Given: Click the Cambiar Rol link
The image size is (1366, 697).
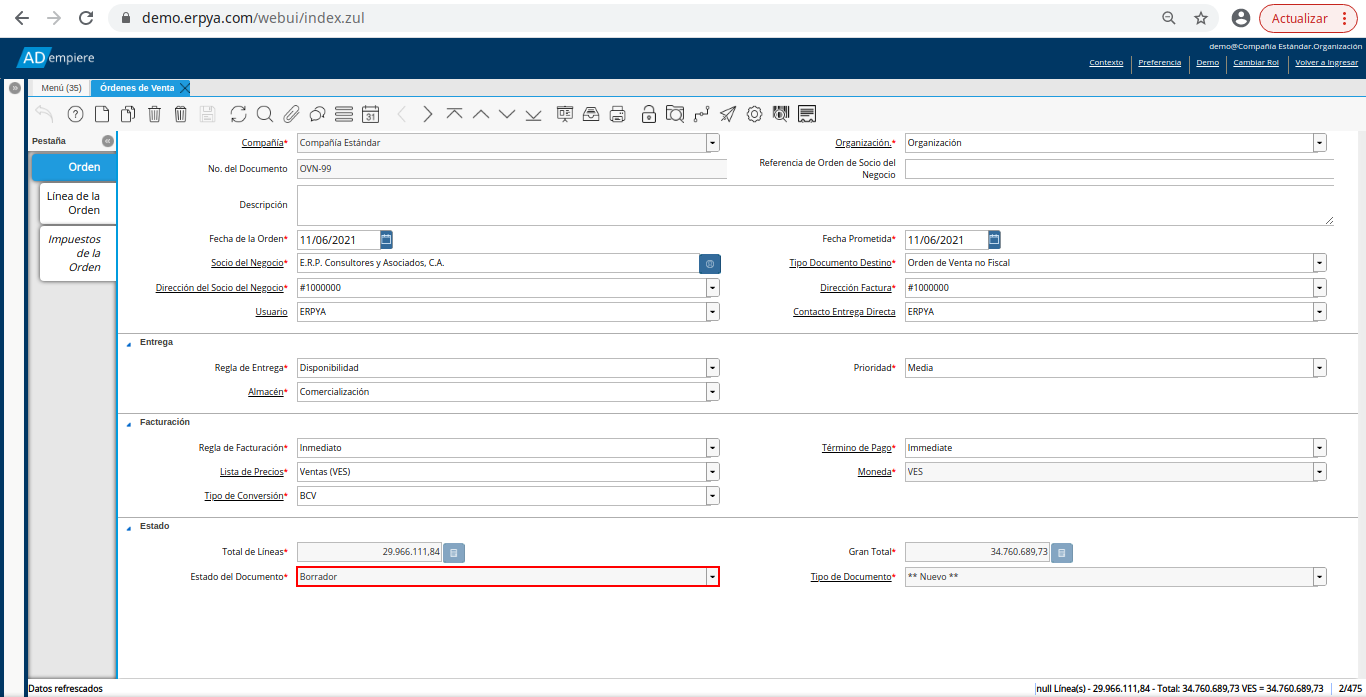Looking at the screenshot, I should (x=1256, y=62).
